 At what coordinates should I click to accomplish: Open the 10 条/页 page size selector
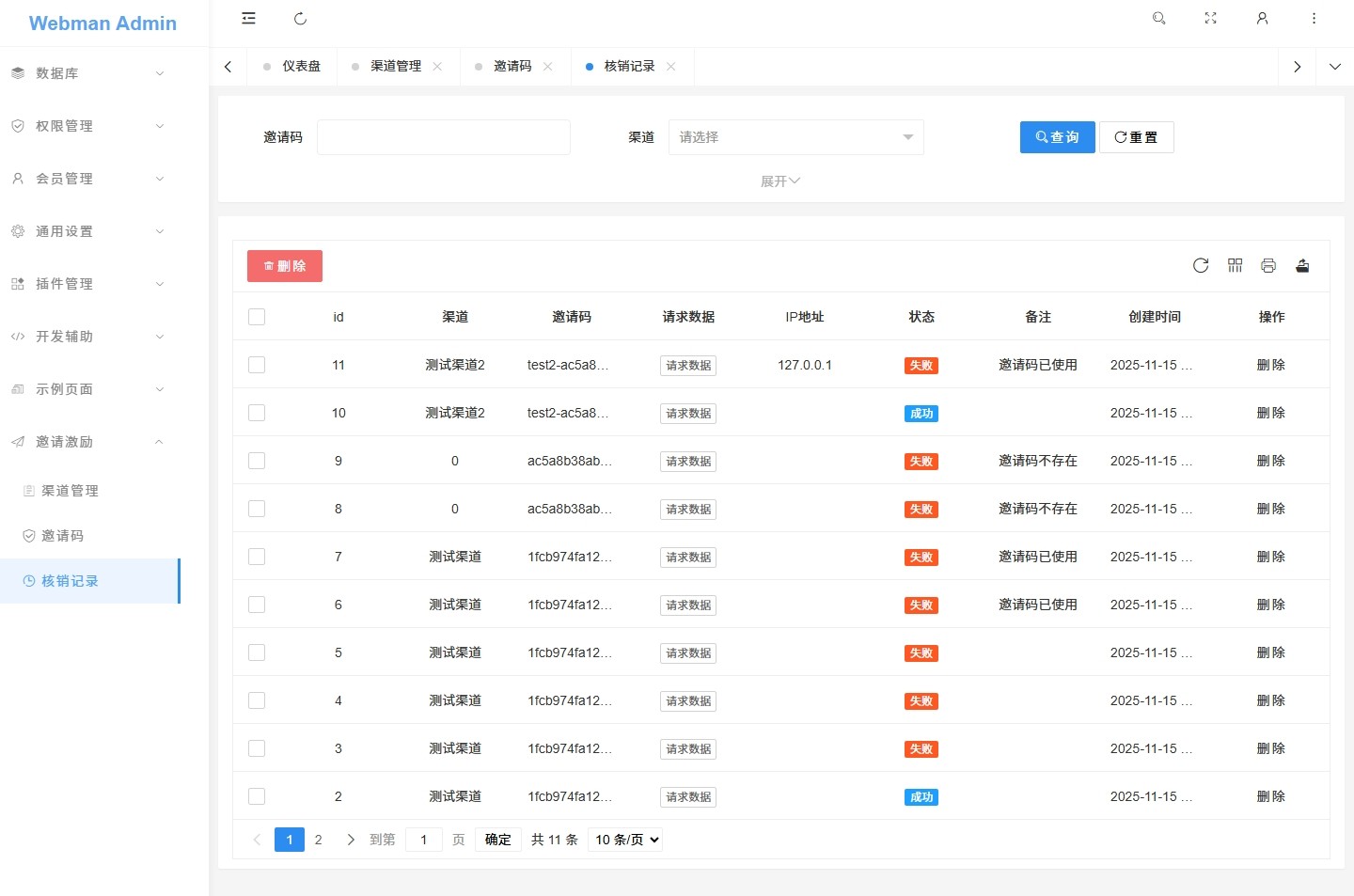coord(625,840)
